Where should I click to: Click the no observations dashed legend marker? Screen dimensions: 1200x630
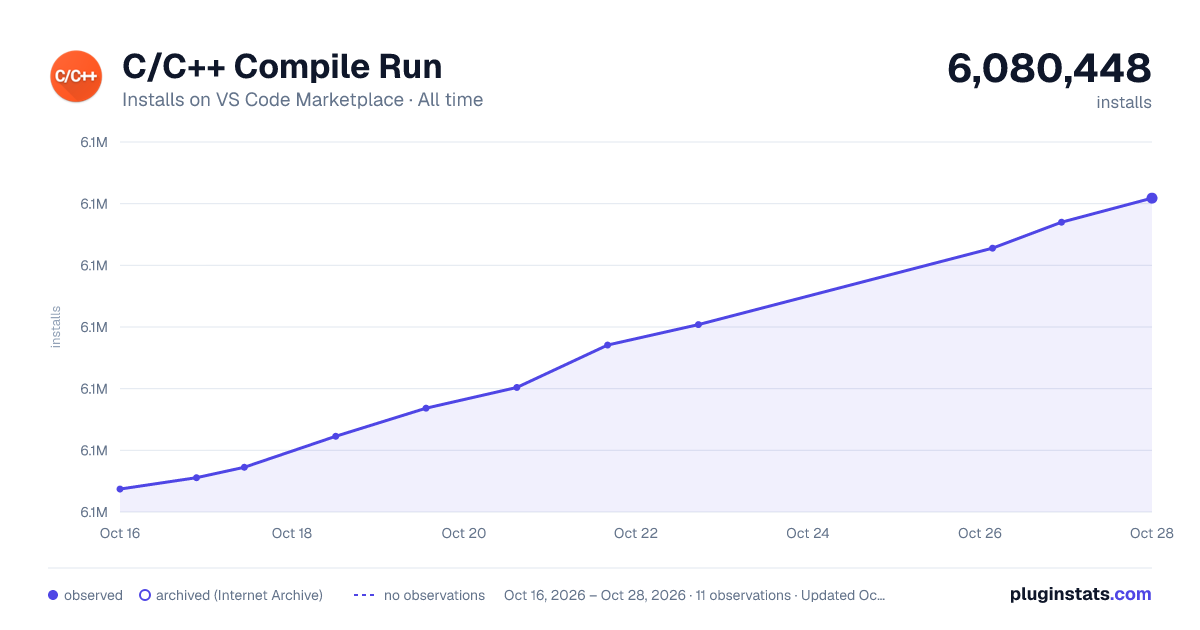tap(364, 595)
